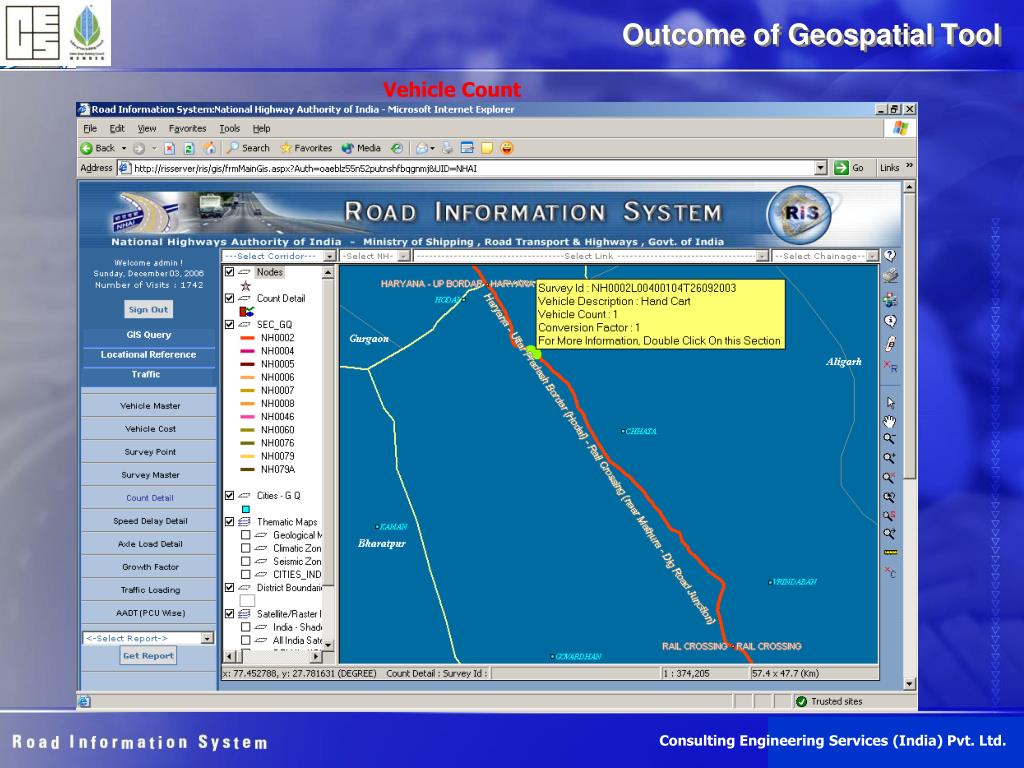The height and width of the screenshot is (768, 1024).
Task: Uncheck the Nodes layer checkbox
Action: point(229,272)
